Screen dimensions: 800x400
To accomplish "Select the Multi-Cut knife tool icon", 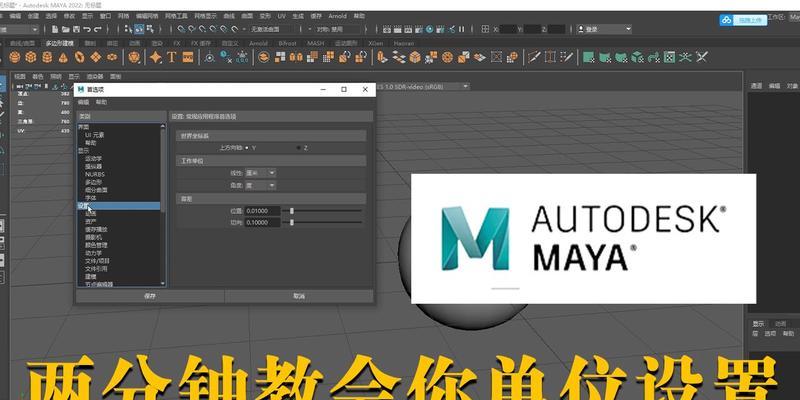I will pos(534,57).
